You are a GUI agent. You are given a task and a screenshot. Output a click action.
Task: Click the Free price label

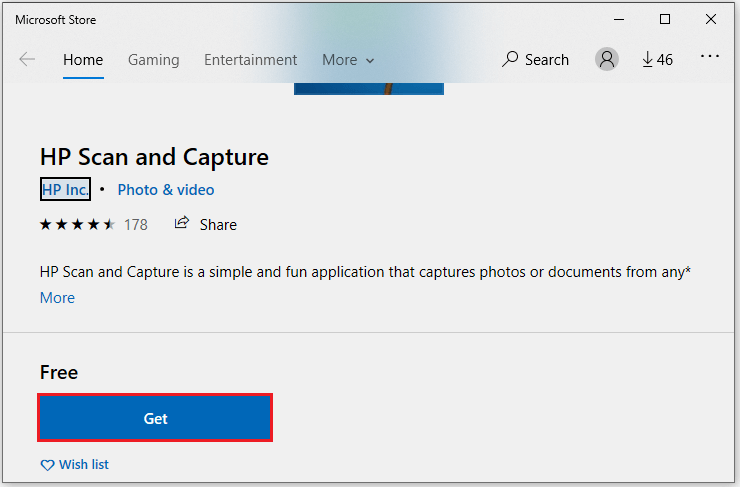59,372
